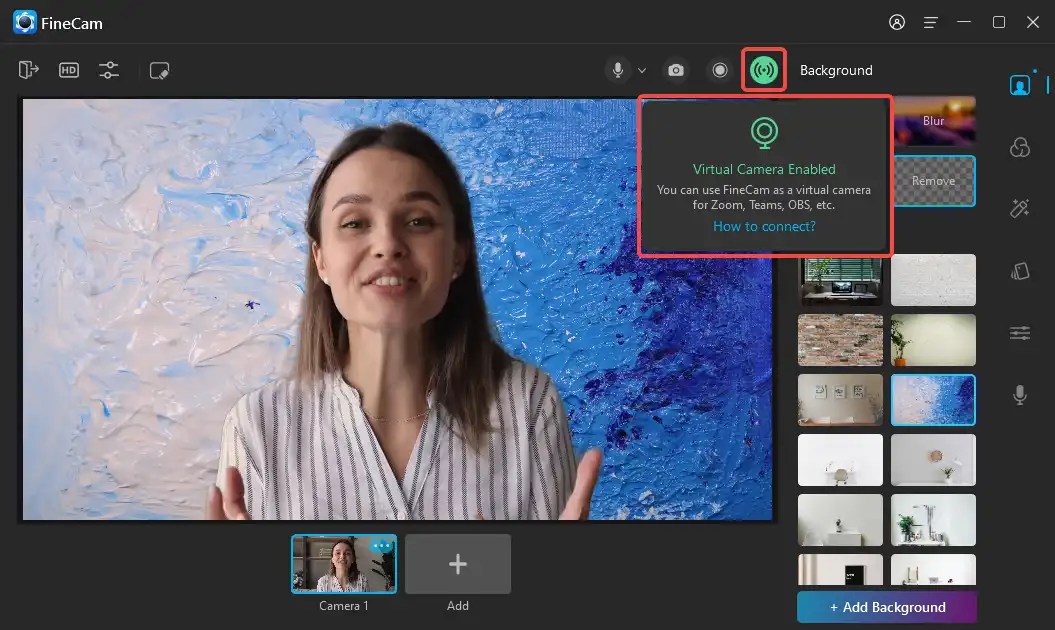The image size is (1055, 630).
Task: Open camera adjustment settings icon
Action: [109, 70]
